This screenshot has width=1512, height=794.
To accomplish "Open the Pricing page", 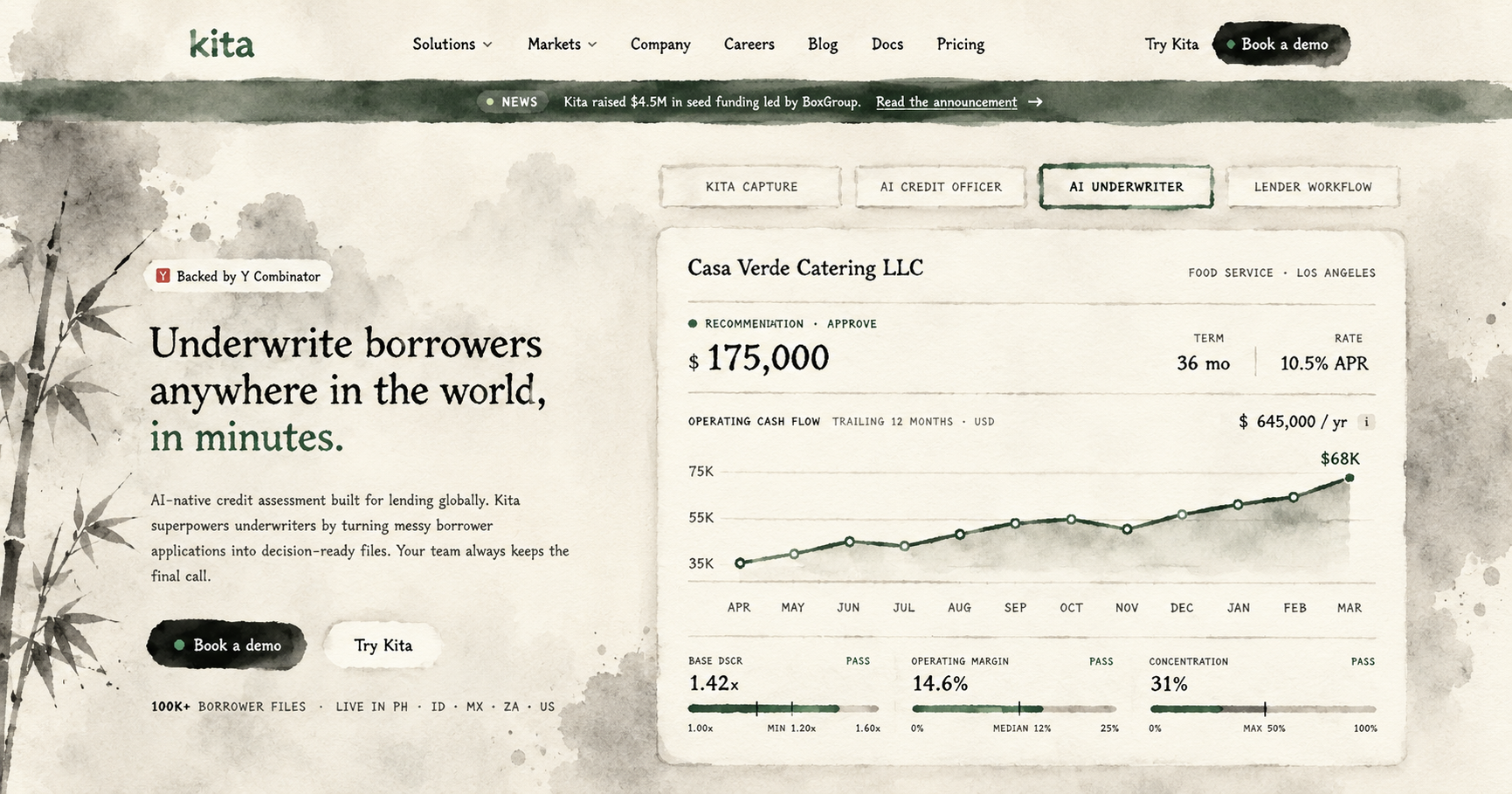I will 961,44.
